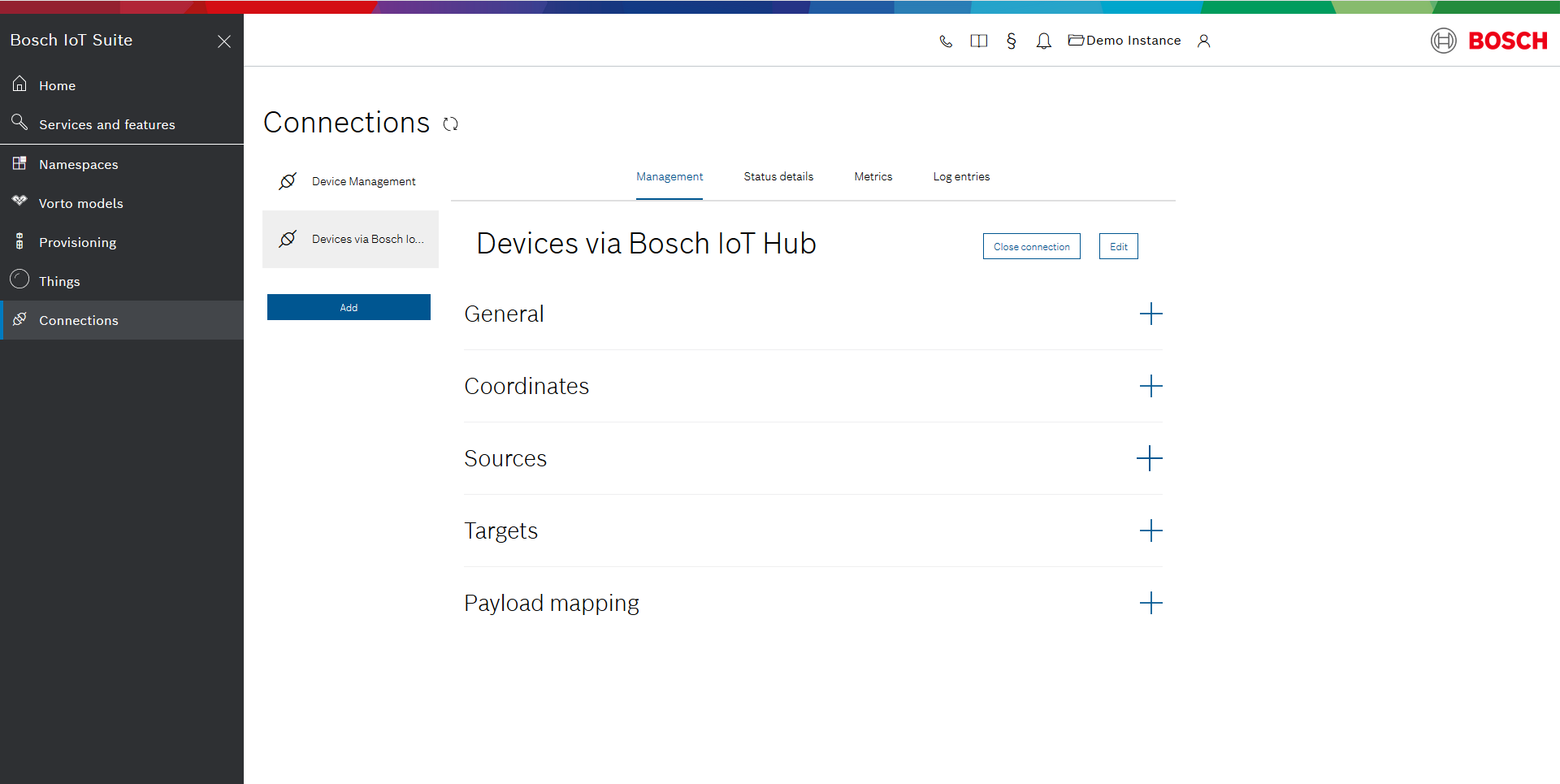Switch to the Management tab
The image size is (1560, 784).
[669, 176]
